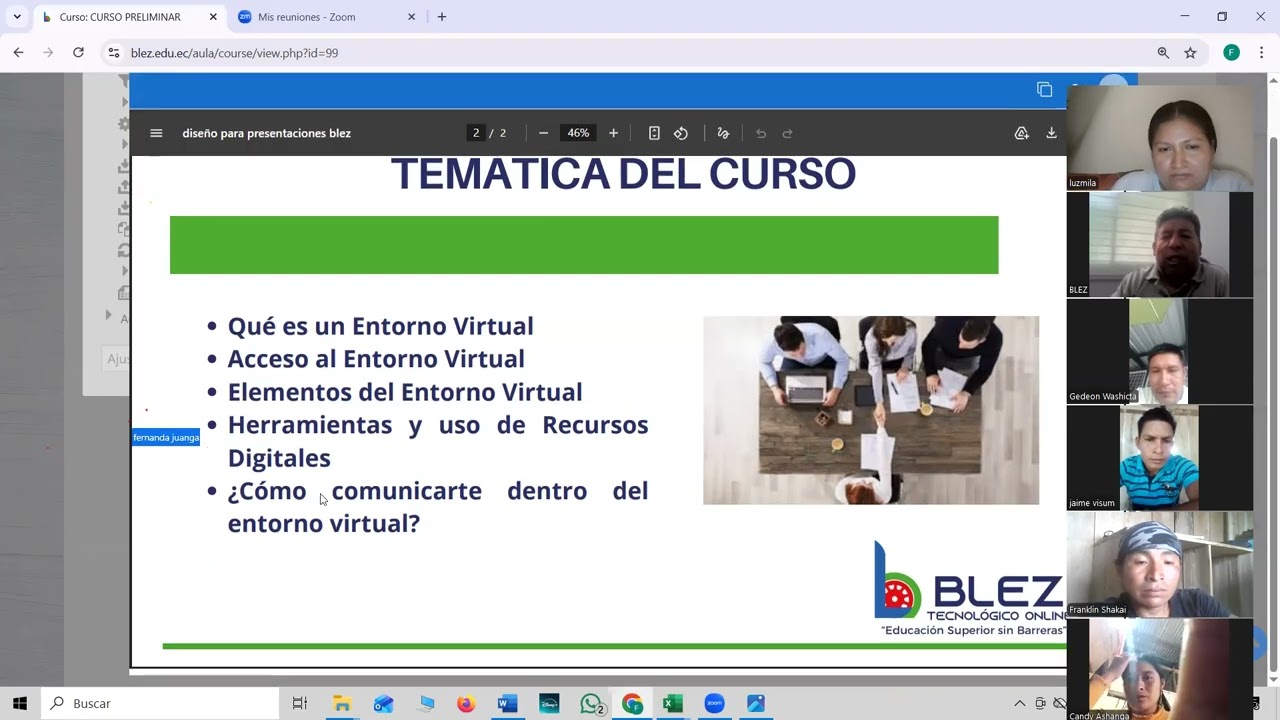Bookmark this page with the star
The height and width of the screenshot is (720, 1280).
(1190, 52)
